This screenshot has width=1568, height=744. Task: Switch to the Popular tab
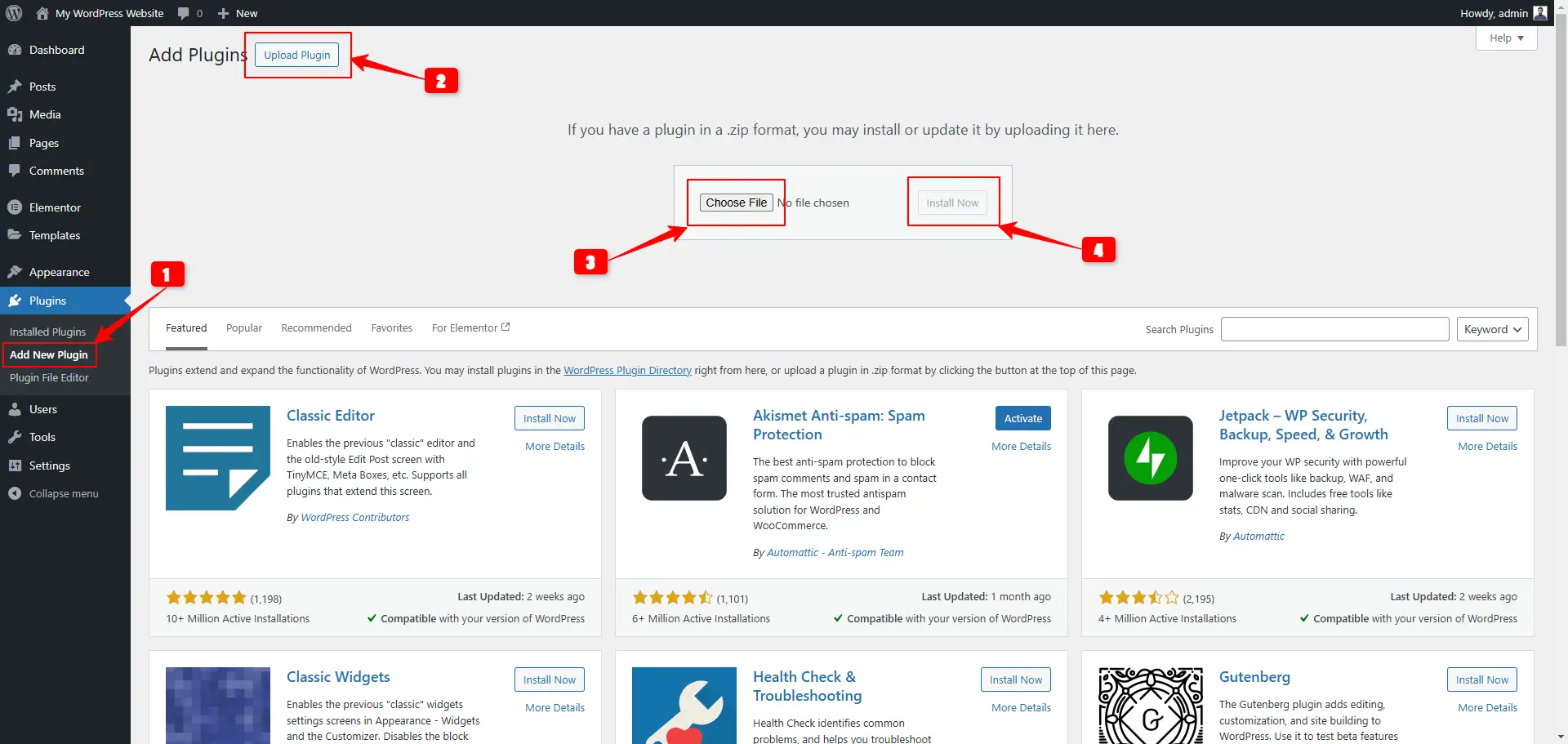244,328
